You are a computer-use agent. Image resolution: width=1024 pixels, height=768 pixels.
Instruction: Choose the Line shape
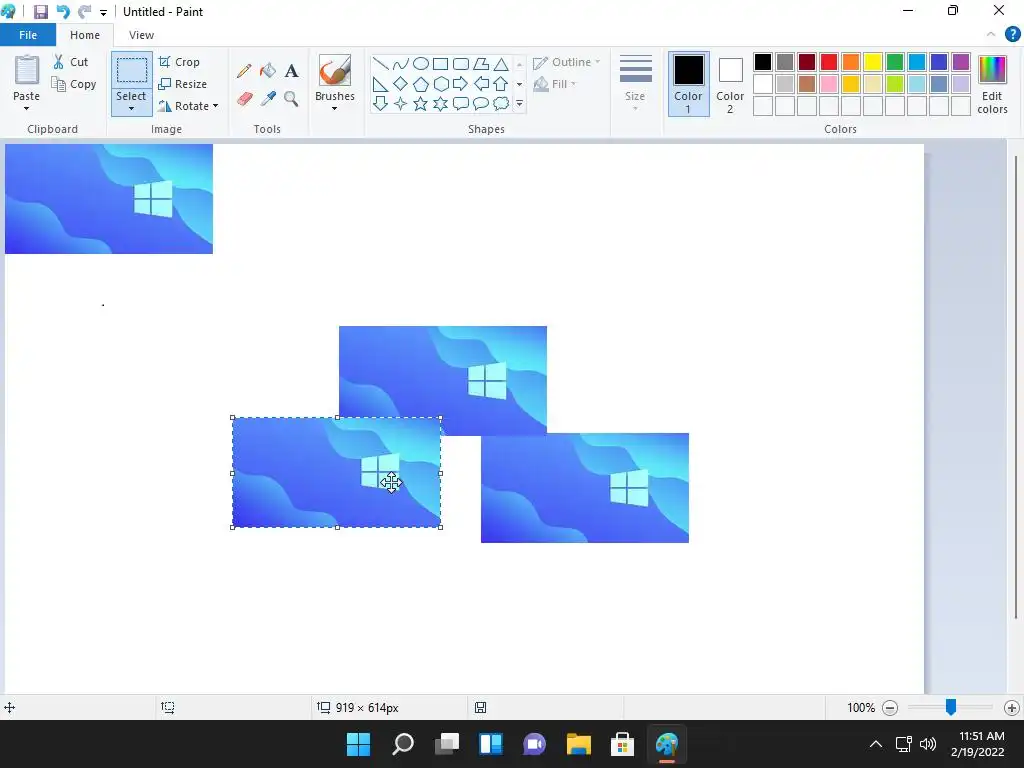(x=380, y=63)
